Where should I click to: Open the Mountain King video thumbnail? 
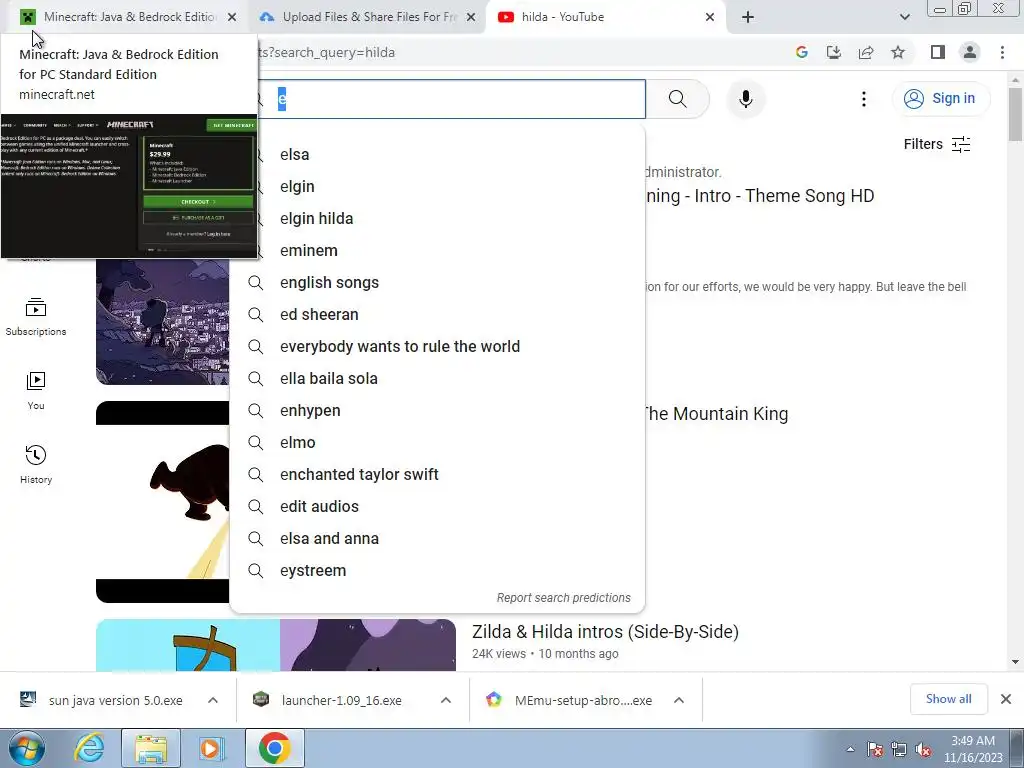click(163, 502)
